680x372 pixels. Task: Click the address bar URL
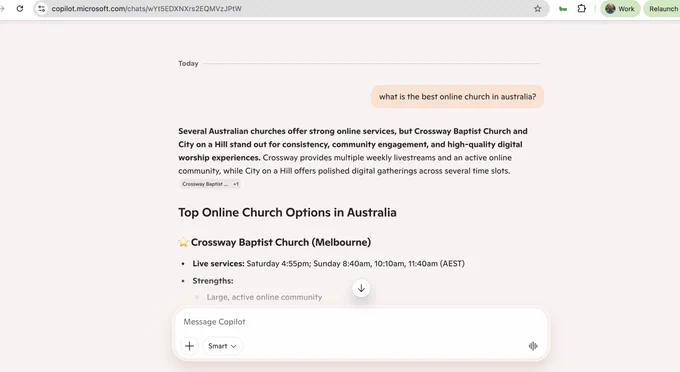(x=147, y=9)
